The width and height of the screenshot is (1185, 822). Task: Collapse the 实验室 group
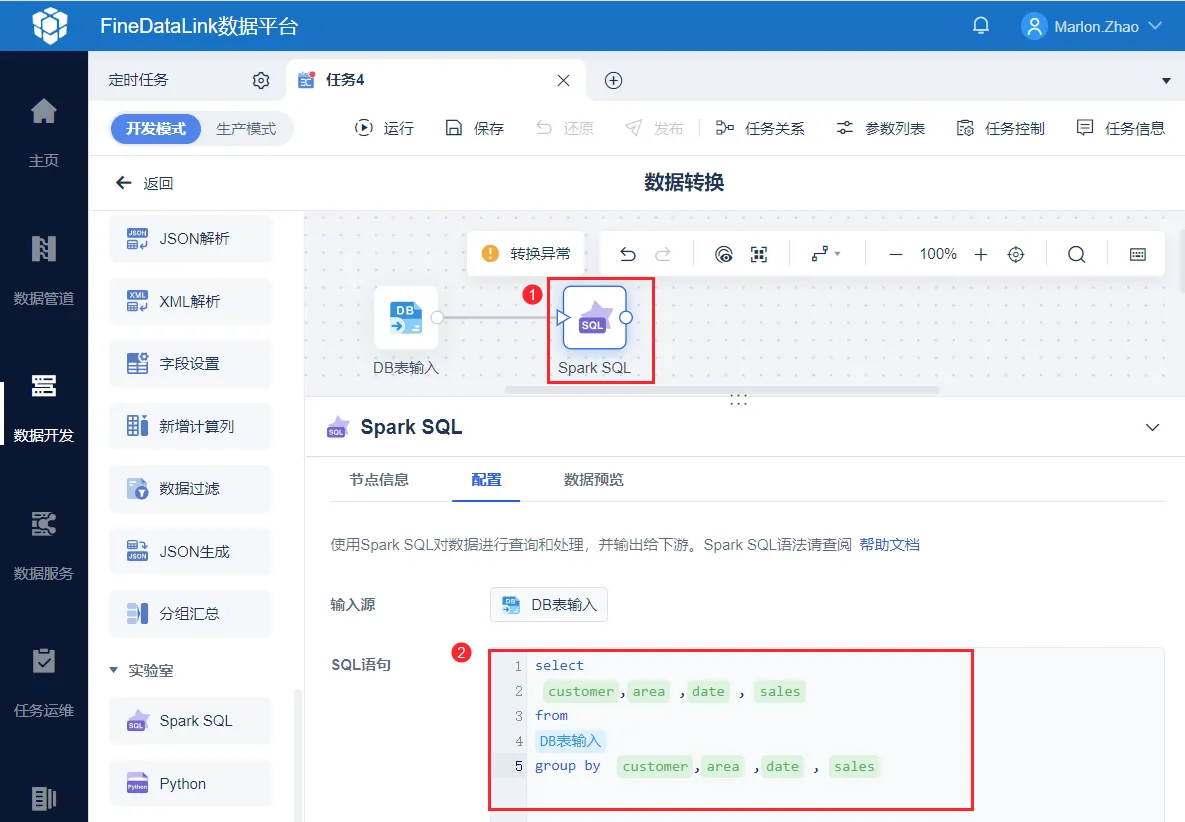[x=113, y=670]
